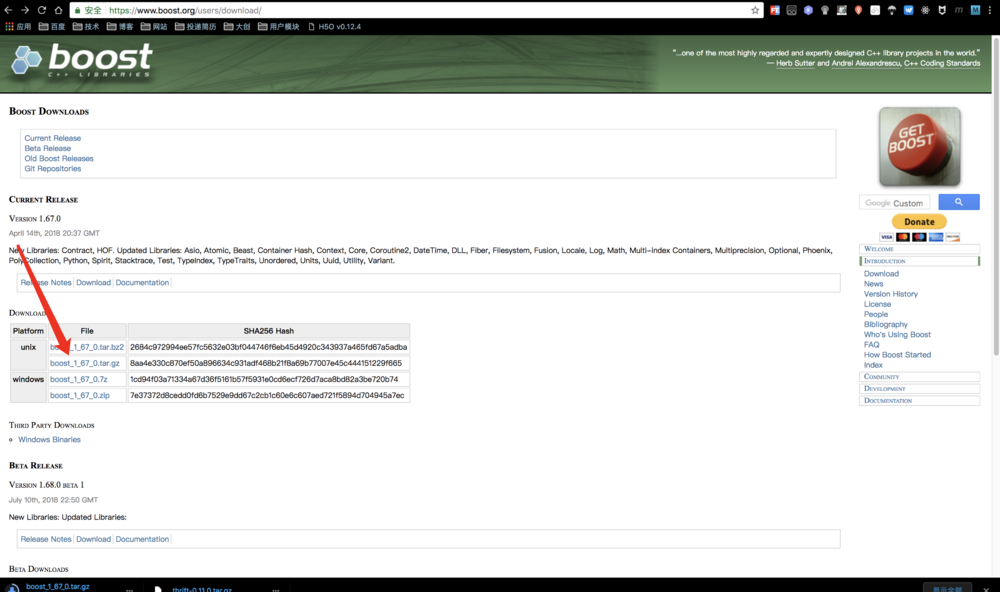Expand the Welcome sidebar section
Screen dimensions: 1000x592
point(920,249)
